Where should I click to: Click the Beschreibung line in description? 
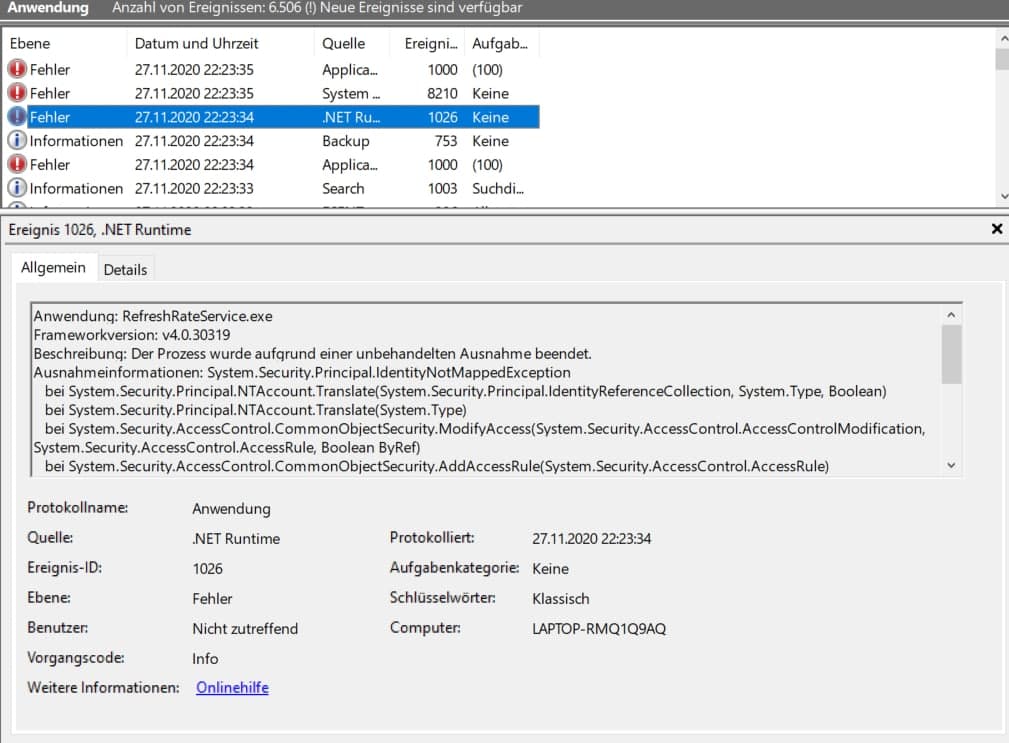click(x=312, y=354)
